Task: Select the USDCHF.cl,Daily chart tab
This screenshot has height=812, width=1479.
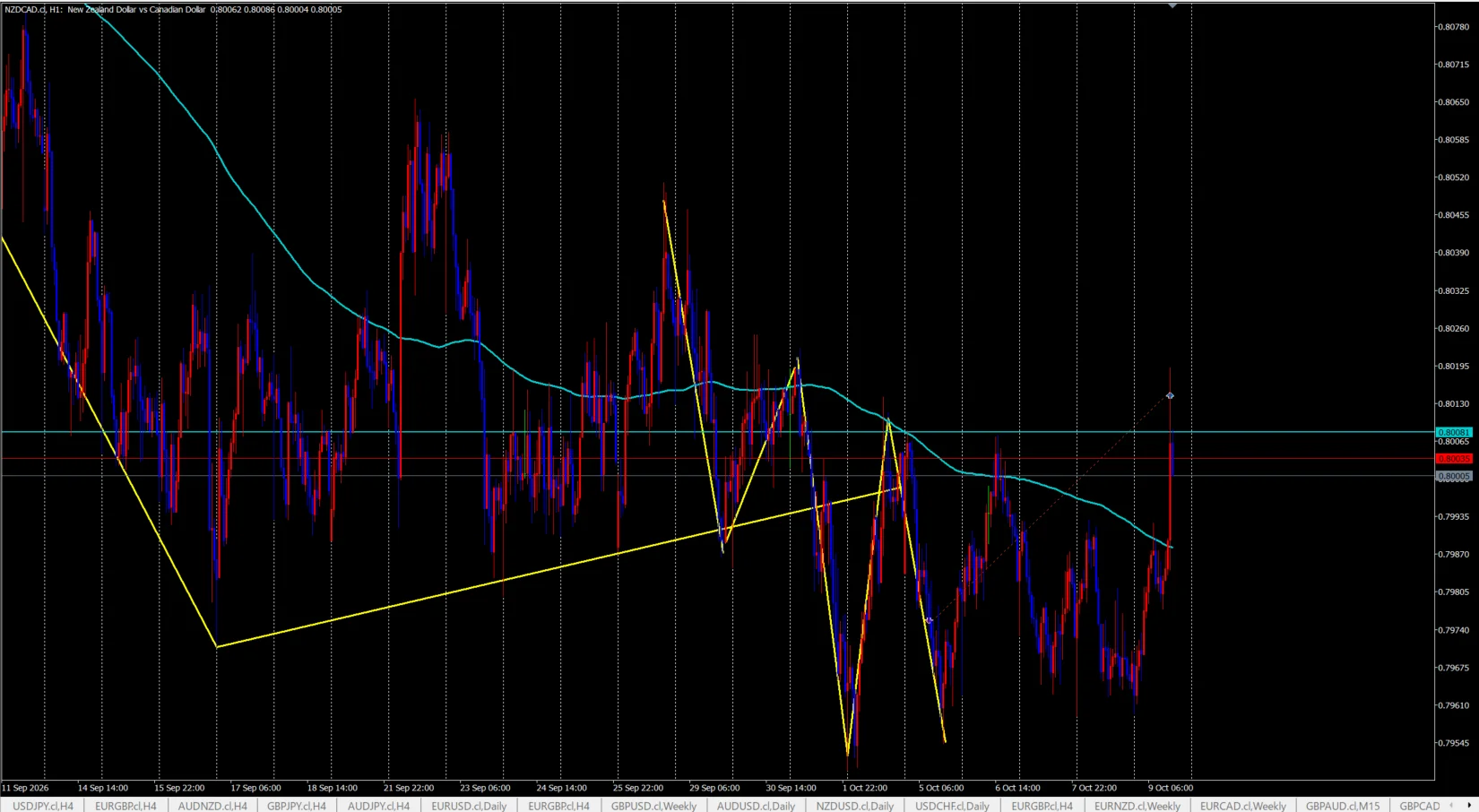Action: tap(952, 806)
